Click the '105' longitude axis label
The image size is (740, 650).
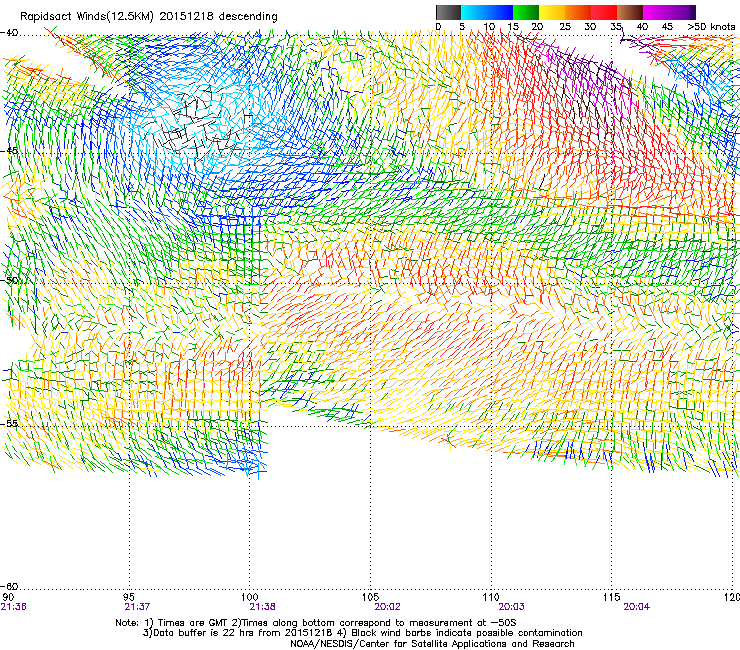click(370, 597)
